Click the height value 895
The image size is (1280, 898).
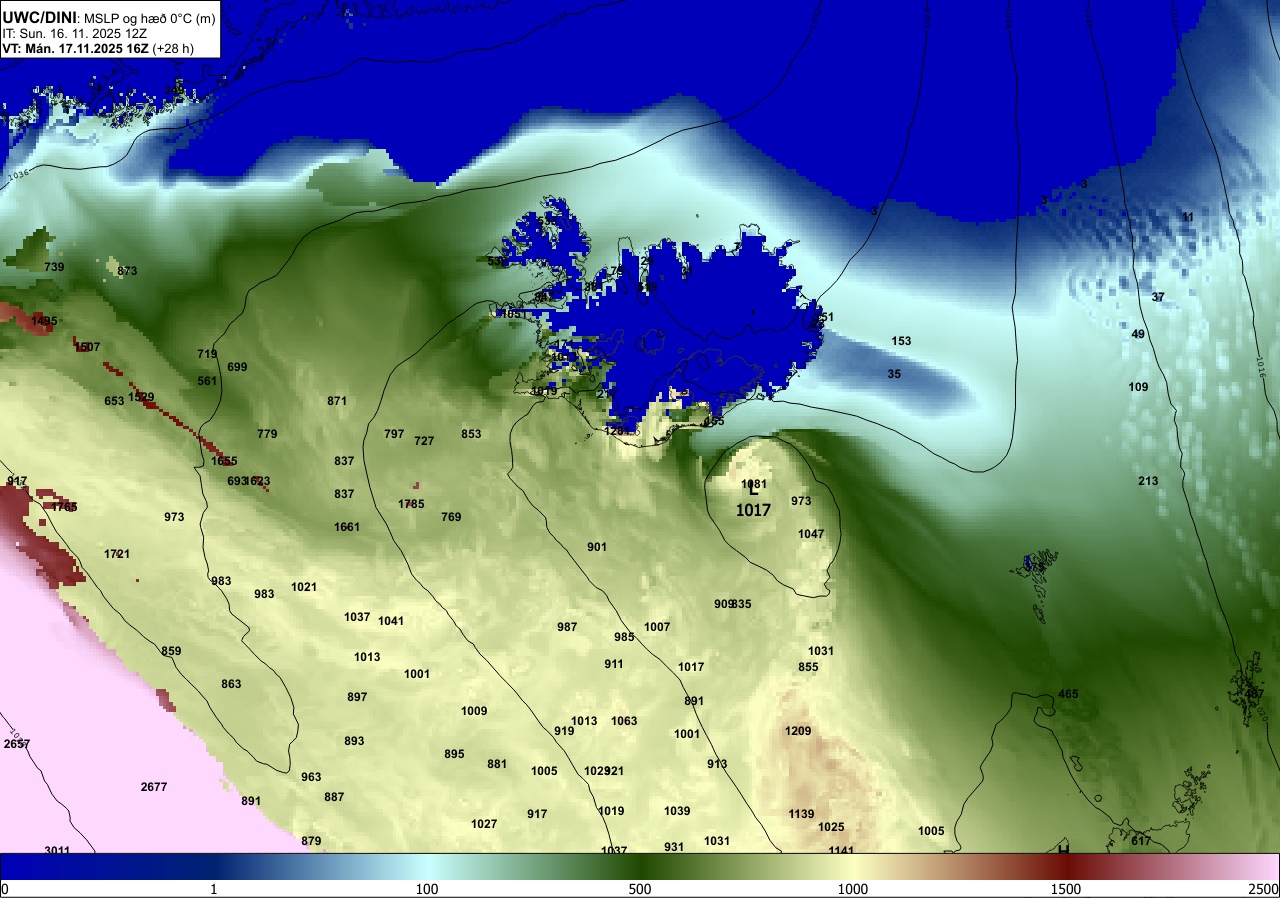454,754
